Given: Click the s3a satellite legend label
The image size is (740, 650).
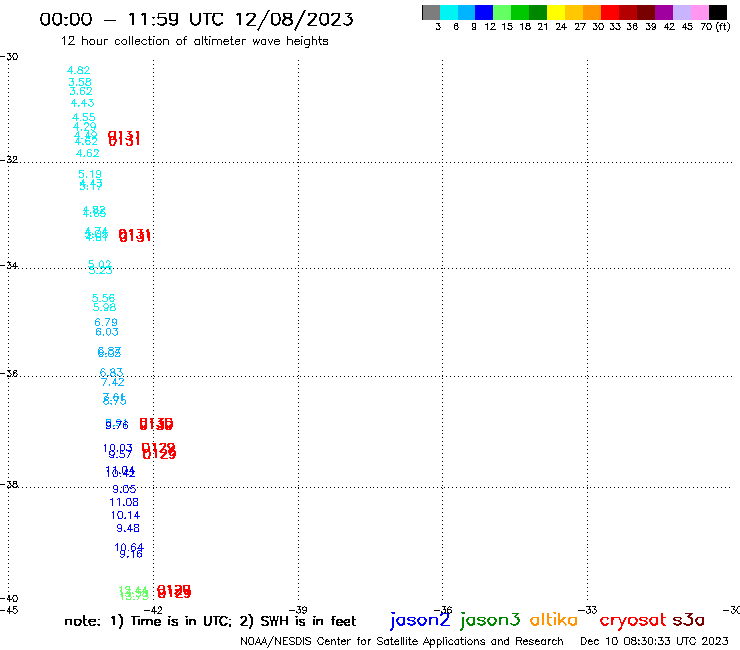Looking at the screenshot, I should (688, 620).
